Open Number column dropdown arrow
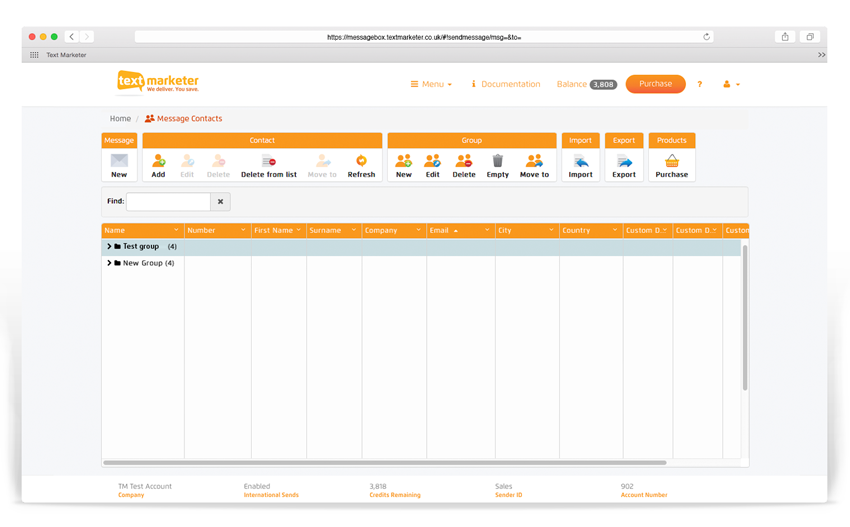 (x=243, y=230)
